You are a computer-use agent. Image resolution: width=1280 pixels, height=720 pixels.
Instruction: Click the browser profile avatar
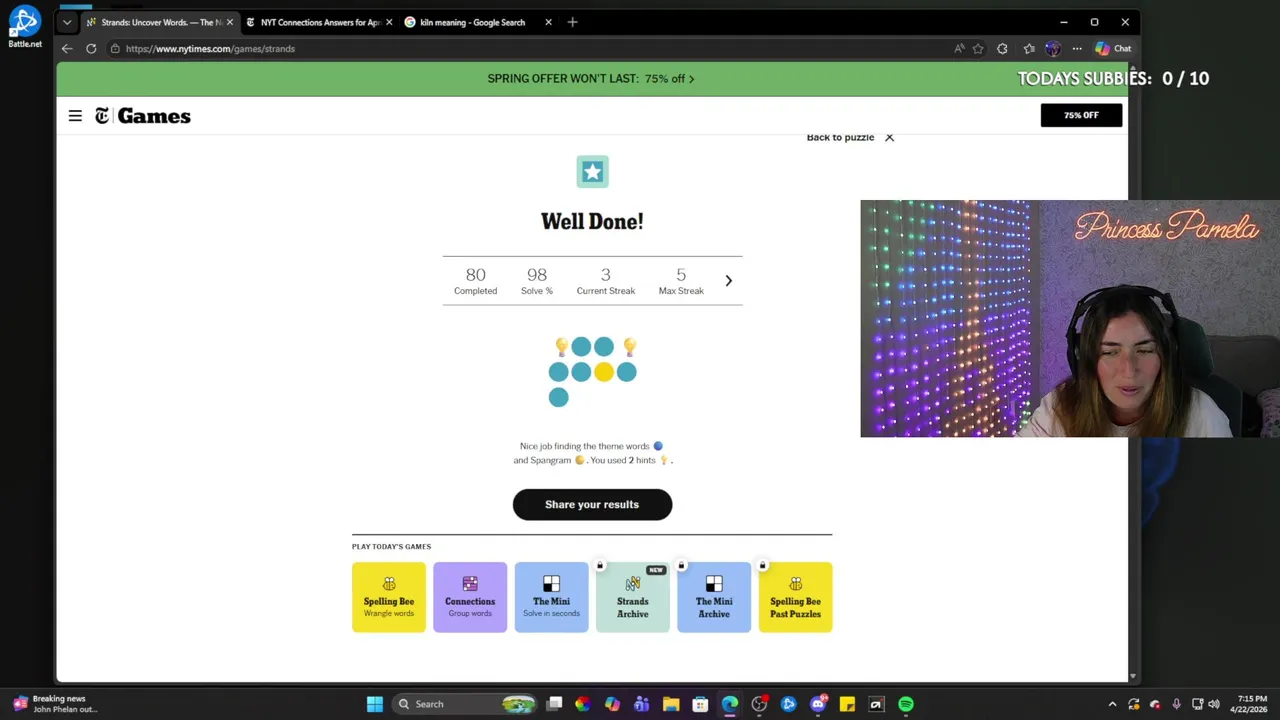pos(1053,48)
